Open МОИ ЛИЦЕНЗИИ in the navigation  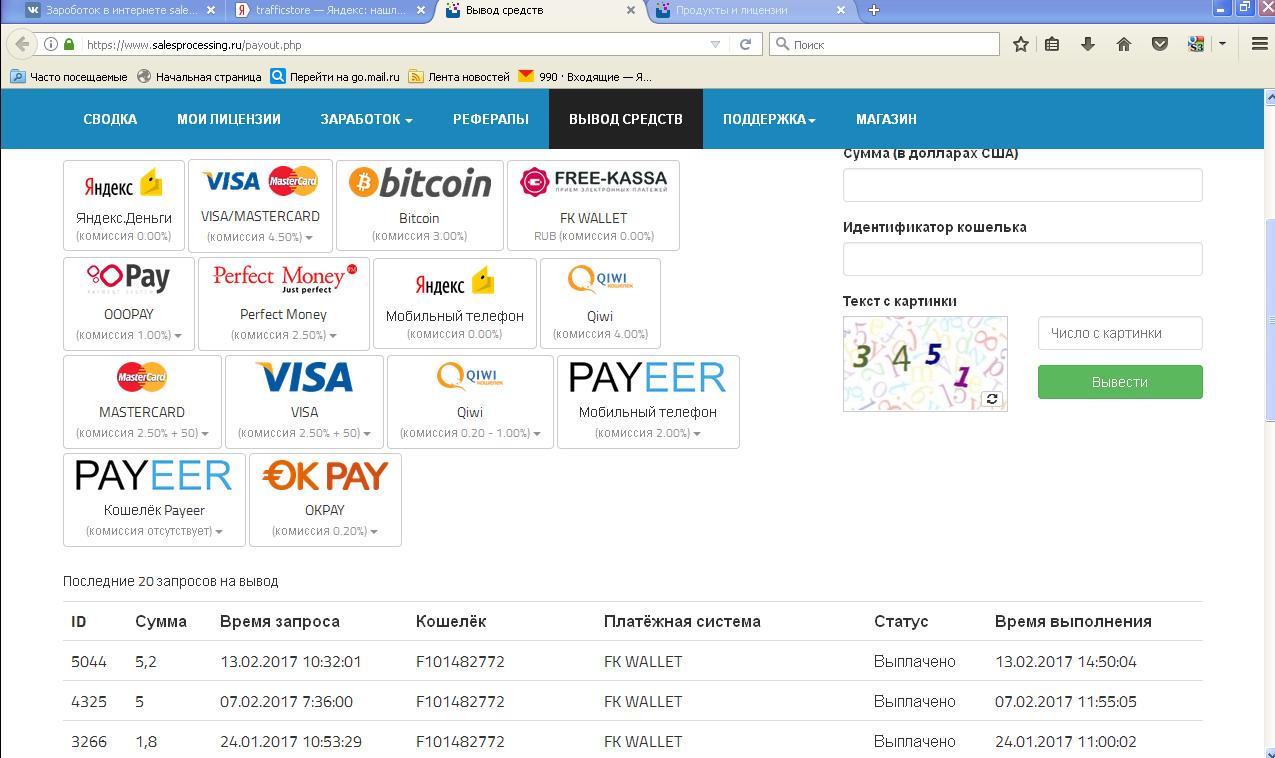coord(229,119)
